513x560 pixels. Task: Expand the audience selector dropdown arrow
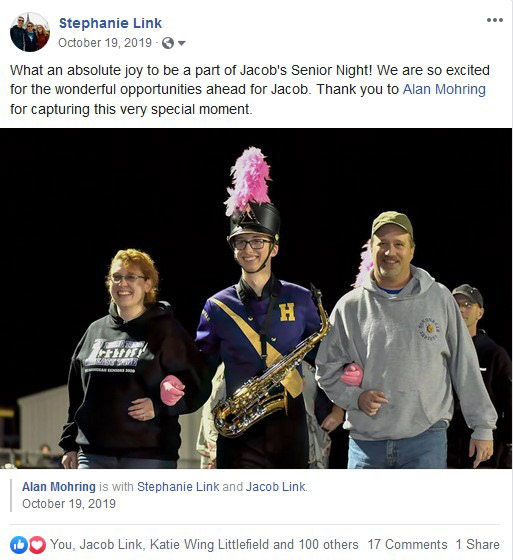(181, 44)
